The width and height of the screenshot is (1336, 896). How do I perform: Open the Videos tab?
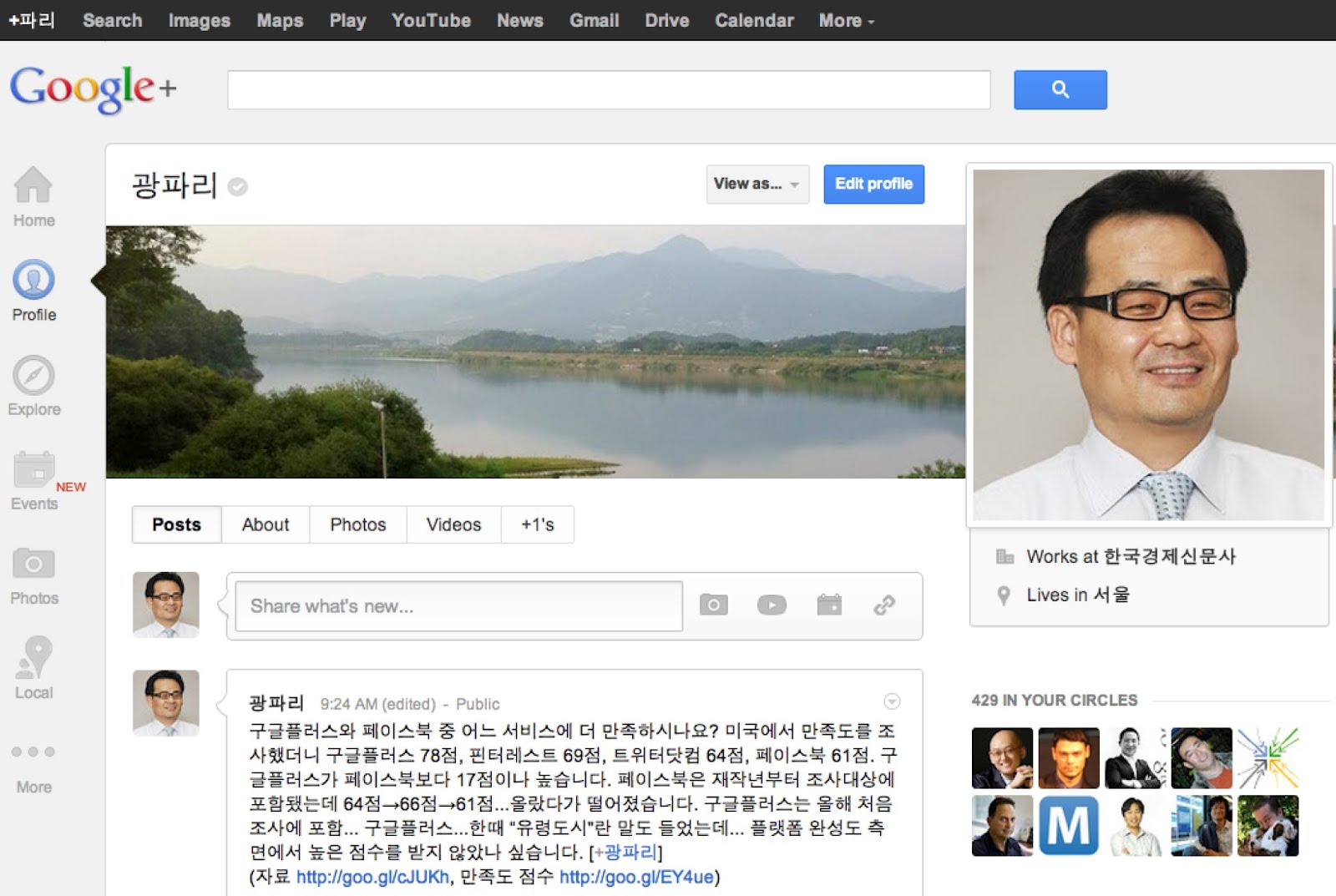tap(453, 524)
